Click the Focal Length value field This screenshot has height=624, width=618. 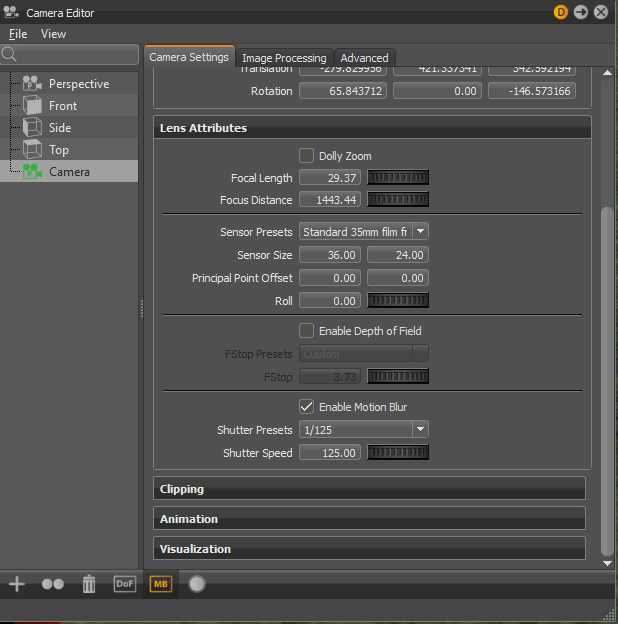pos(330,177)
